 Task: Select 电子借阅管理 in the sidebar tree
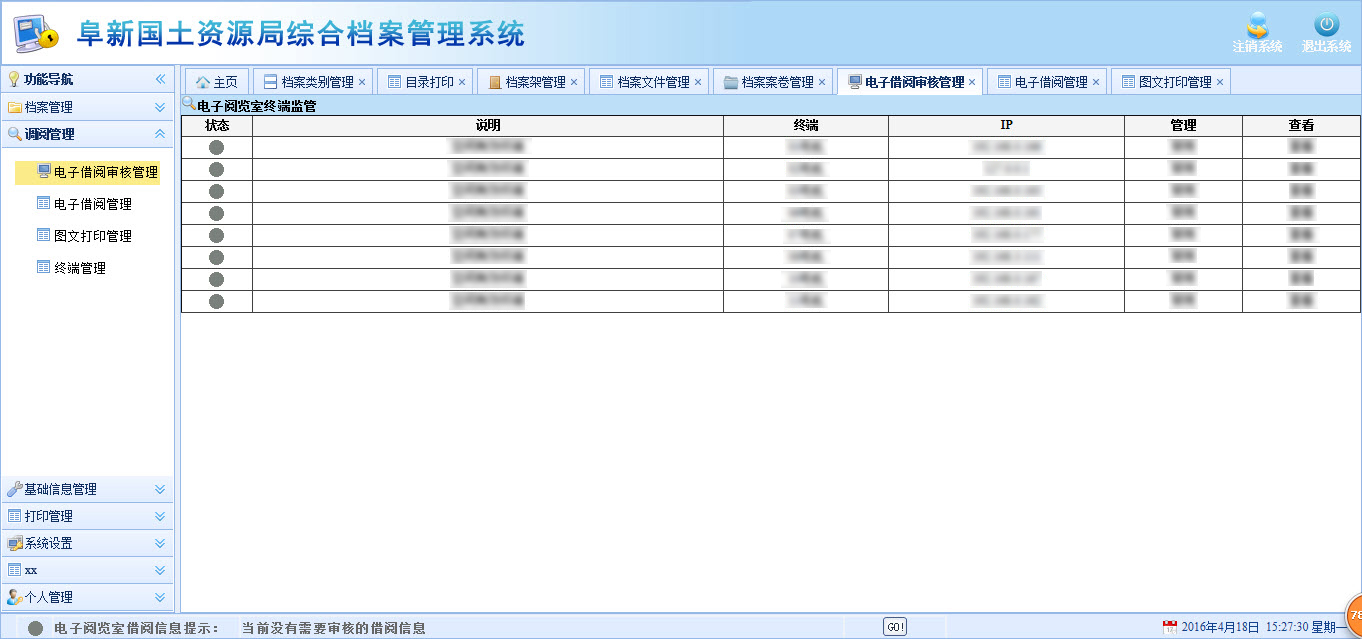[x=92, y=204]
